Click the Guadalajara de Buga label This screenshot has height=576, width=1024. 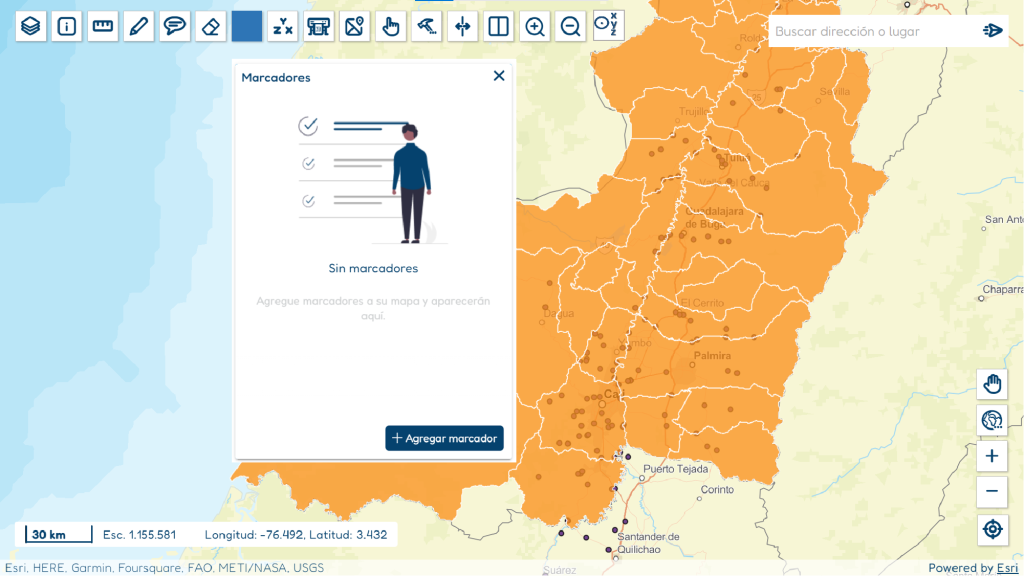714,217
